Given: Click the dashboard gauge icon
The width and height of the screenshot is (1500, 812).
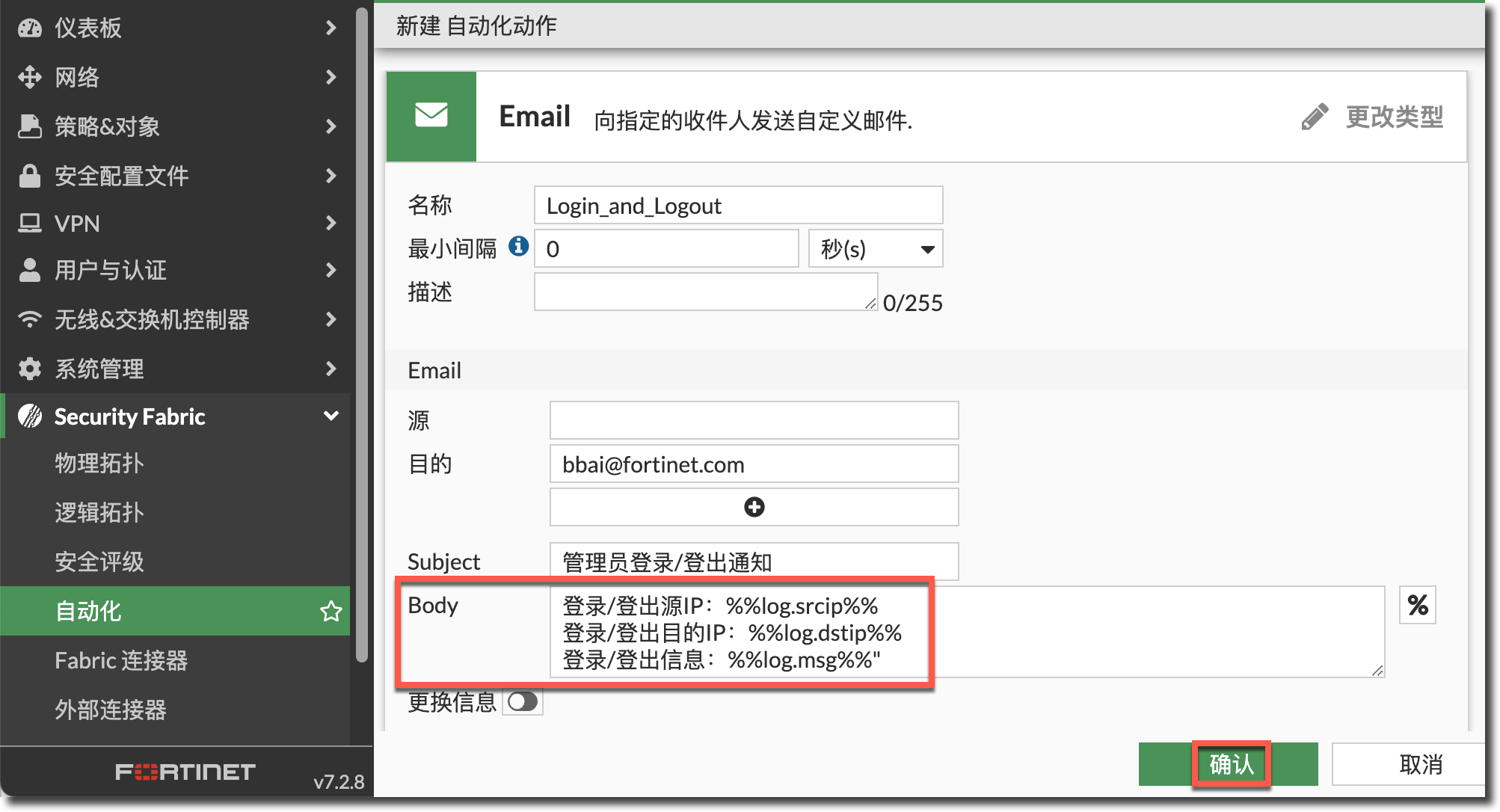Looking at the screenshot, I should [x=30, y=28].
